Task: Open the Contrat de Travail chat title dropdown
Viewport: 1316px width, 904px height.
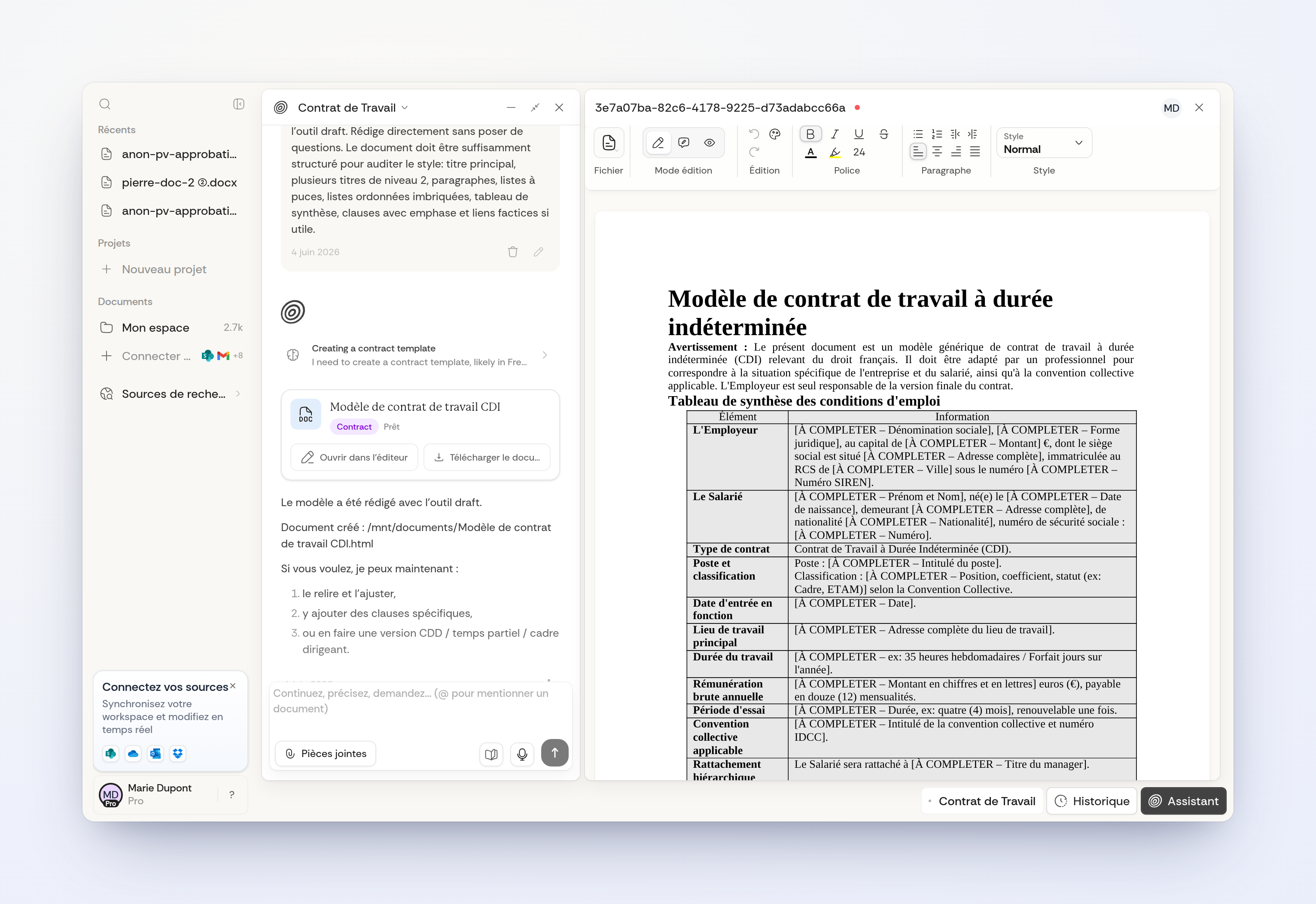Action: point(353,107)
